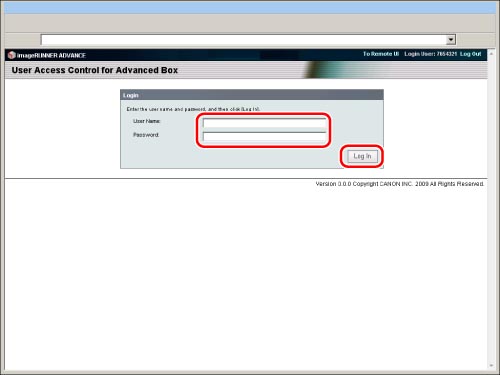Click the Canon copyright version text
The image size is (500, 375).
399,184
